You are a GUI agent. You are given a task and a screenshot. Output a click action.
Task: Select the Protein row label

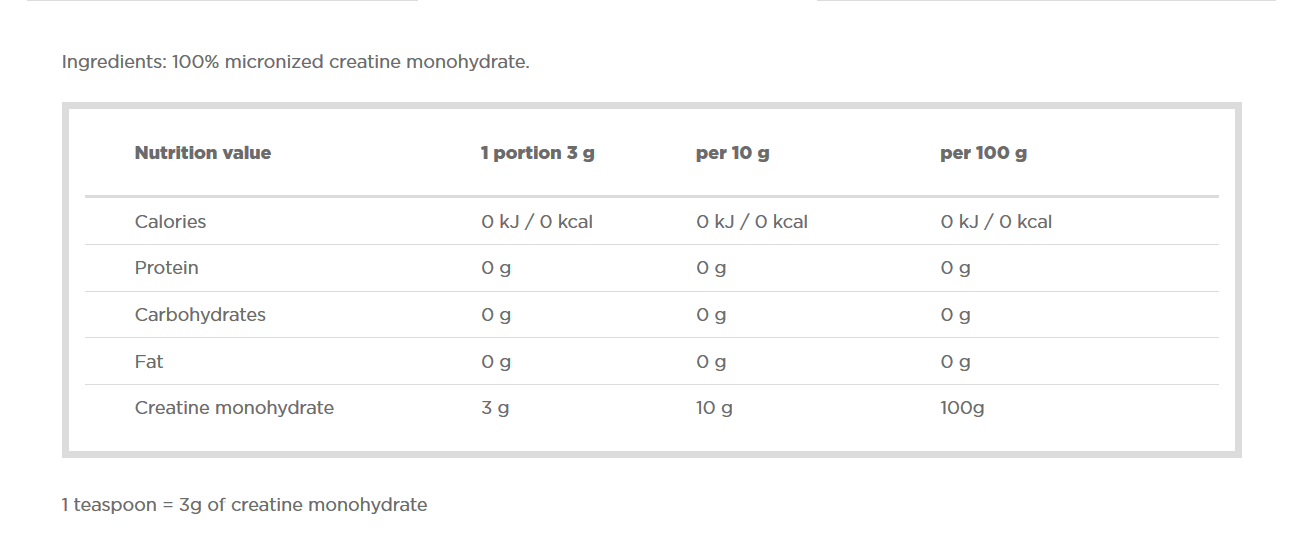point(167,268)
